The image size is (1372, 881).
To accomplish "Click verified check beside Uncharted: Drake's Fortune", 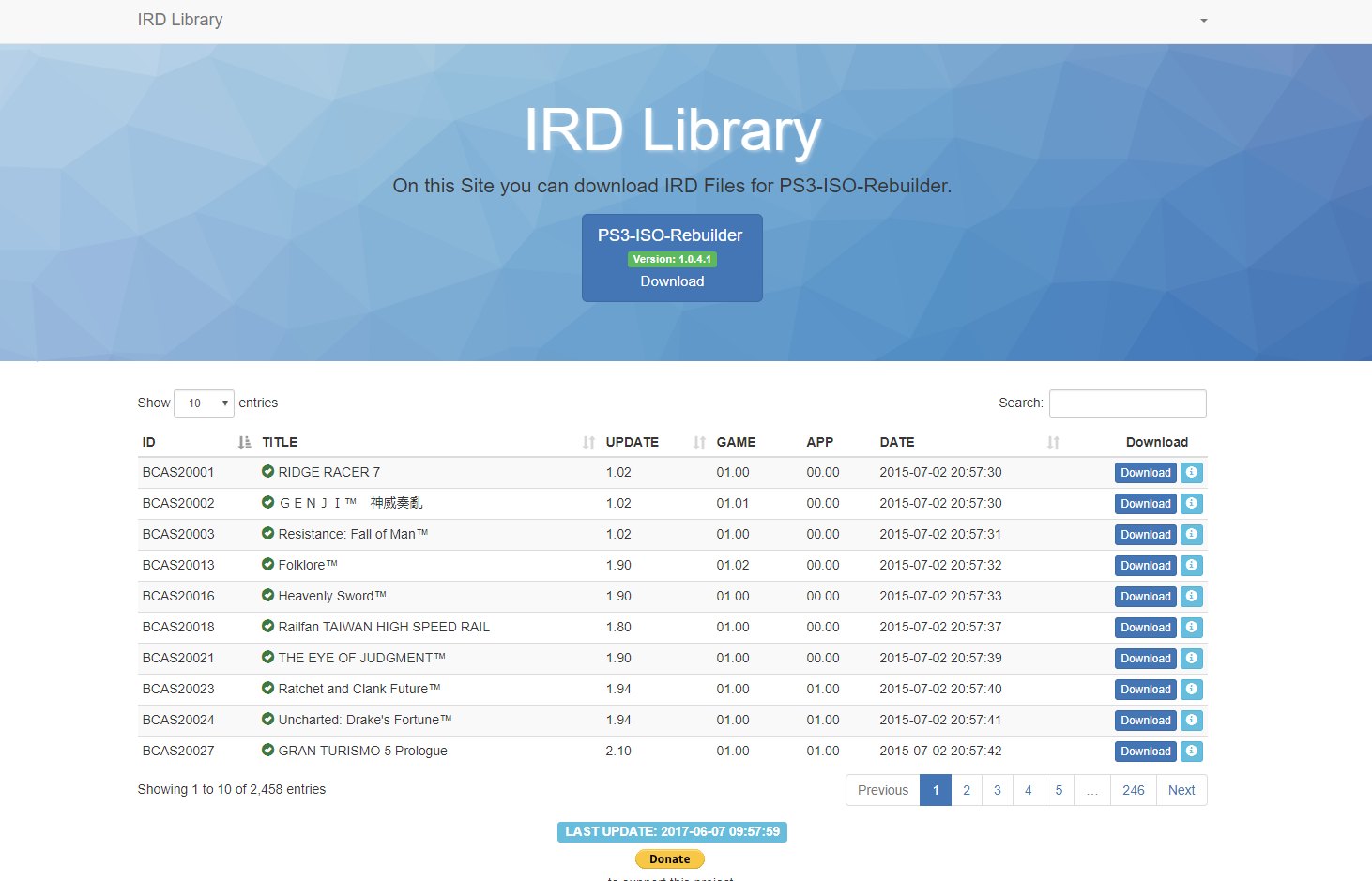I will (268, 719).
